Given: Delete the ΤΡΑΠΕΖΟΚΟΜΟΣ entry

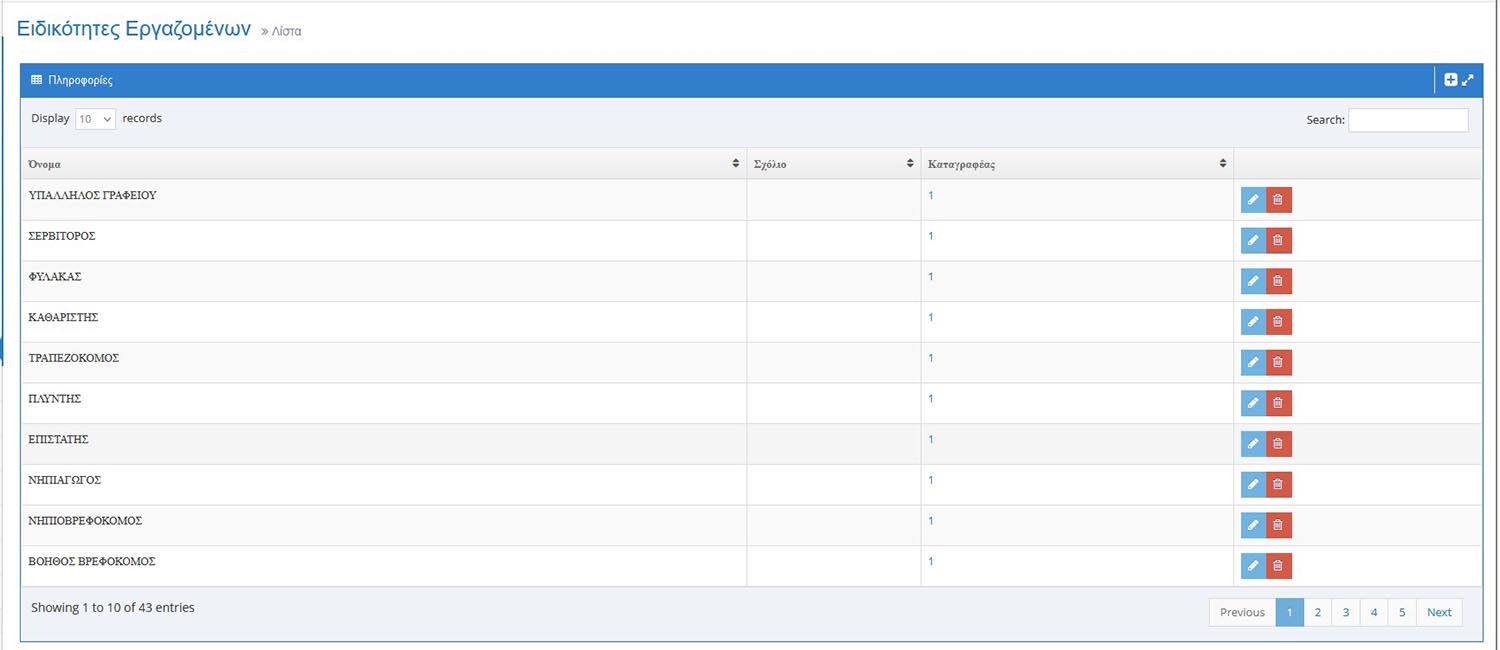Looking at the screenshot, I should (x=1279, y=363).
